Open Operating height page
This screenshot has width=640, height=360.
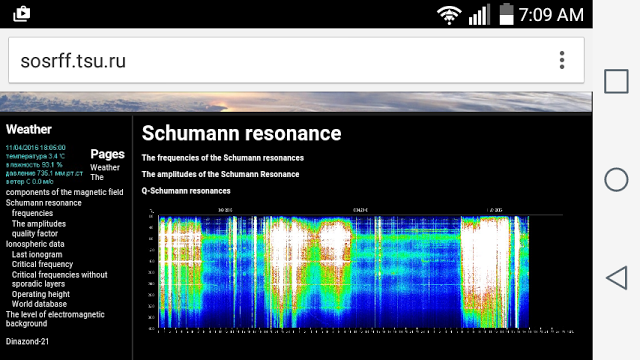point(41,294)
